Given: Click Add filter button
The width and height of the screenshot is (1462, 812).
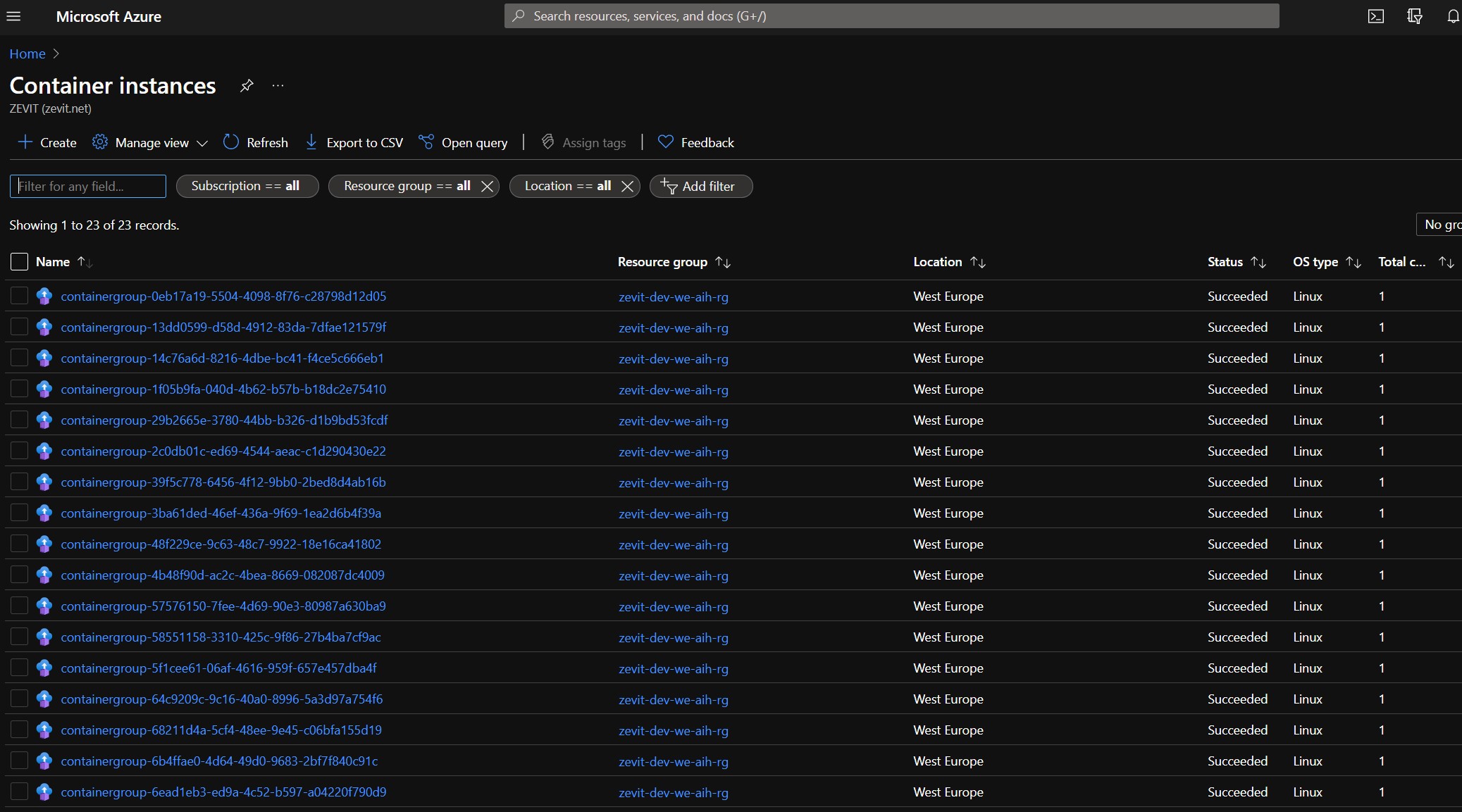Looking at the screenshot, I should tap(701, 186).
